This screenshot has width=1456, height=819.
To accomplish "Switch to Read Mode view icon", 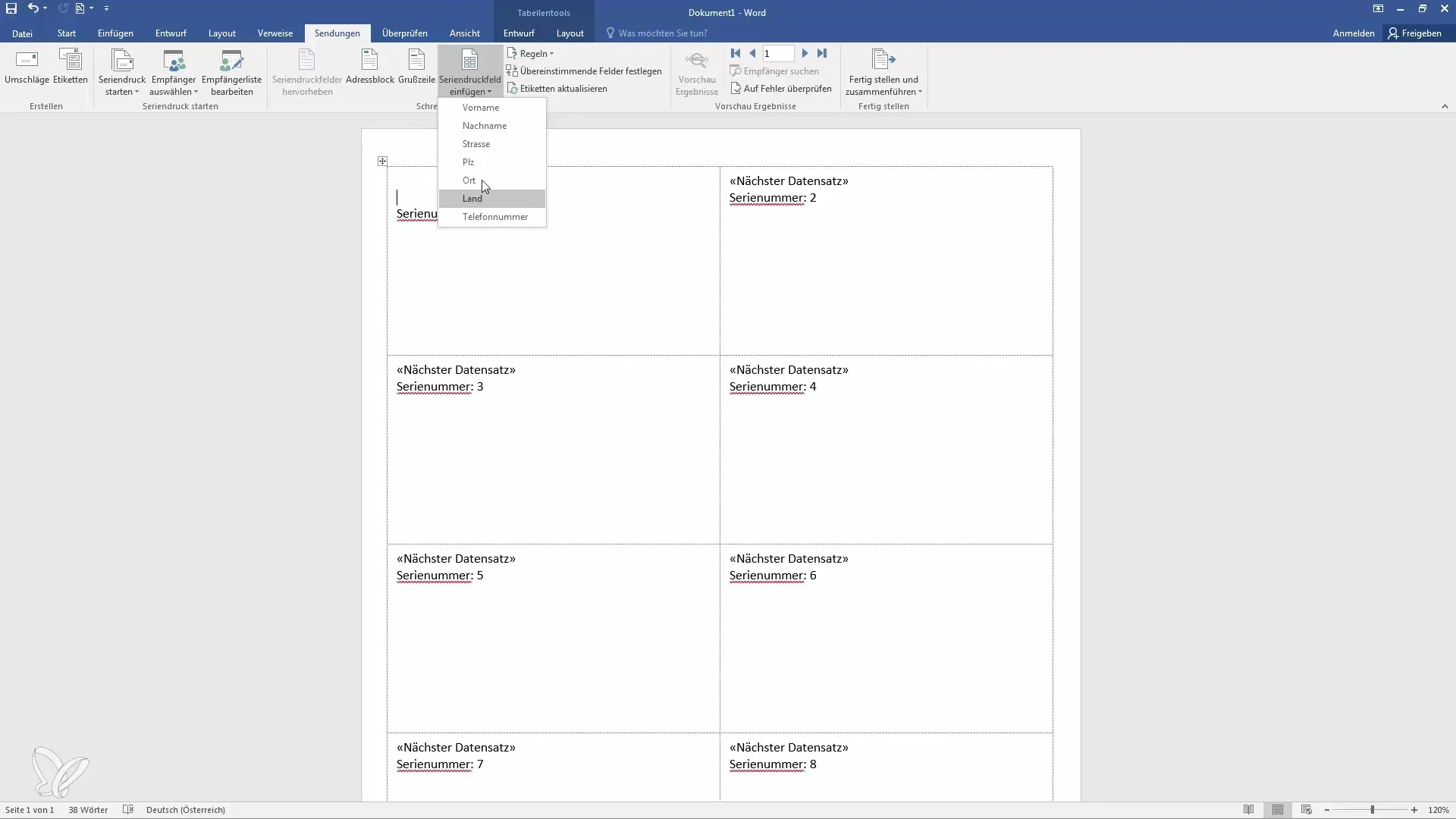I will 1248,810.
